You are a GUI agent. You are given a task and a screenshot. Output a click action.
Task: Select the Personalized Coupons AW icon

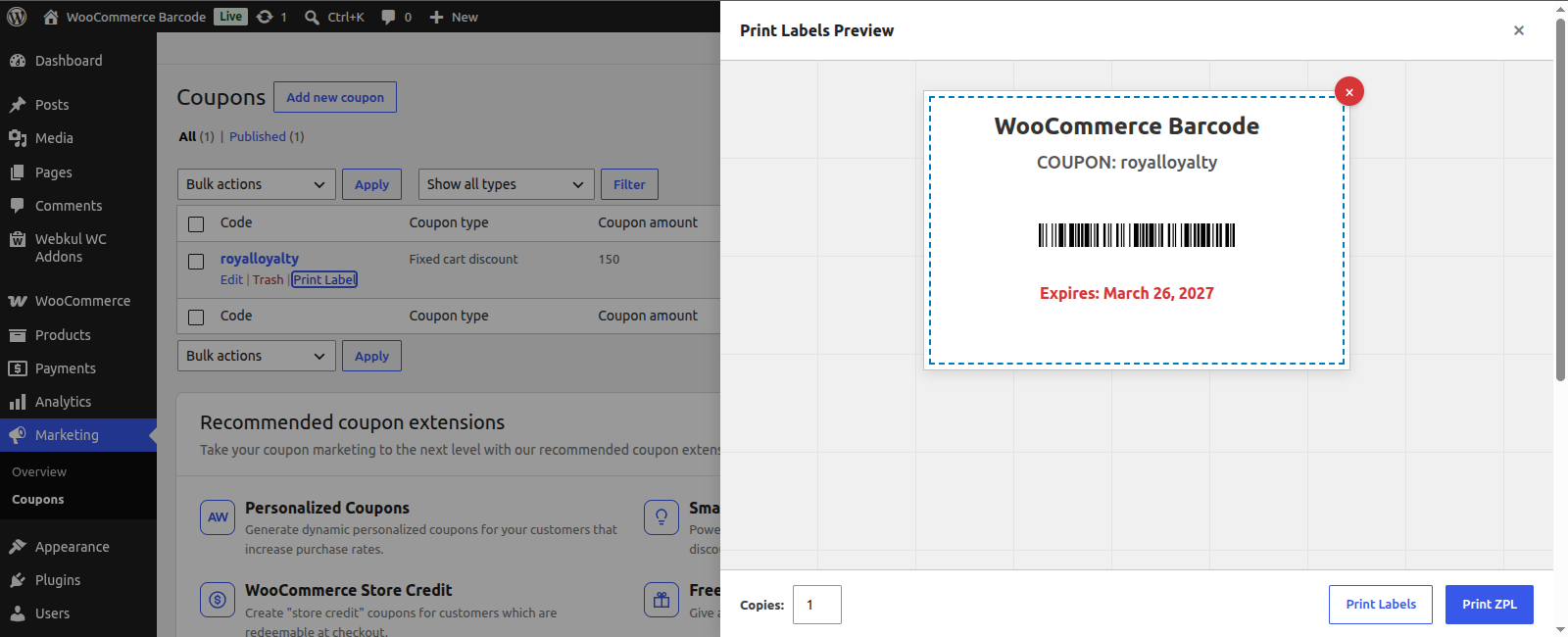218,517
